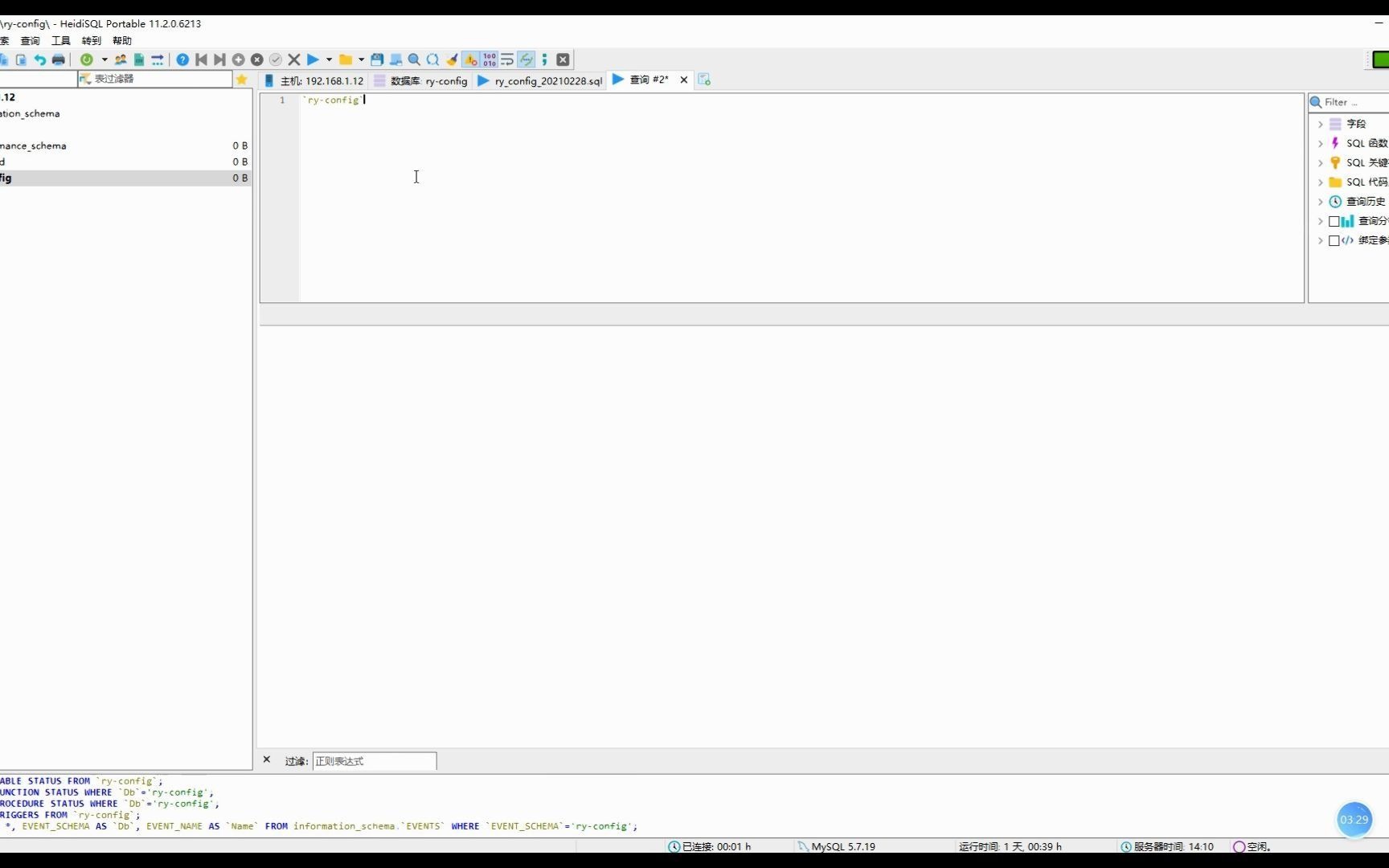The width and height of the screenshot is (1389, 868).
Task: Open the run query dropdown arrow
Action: point(329,59)
